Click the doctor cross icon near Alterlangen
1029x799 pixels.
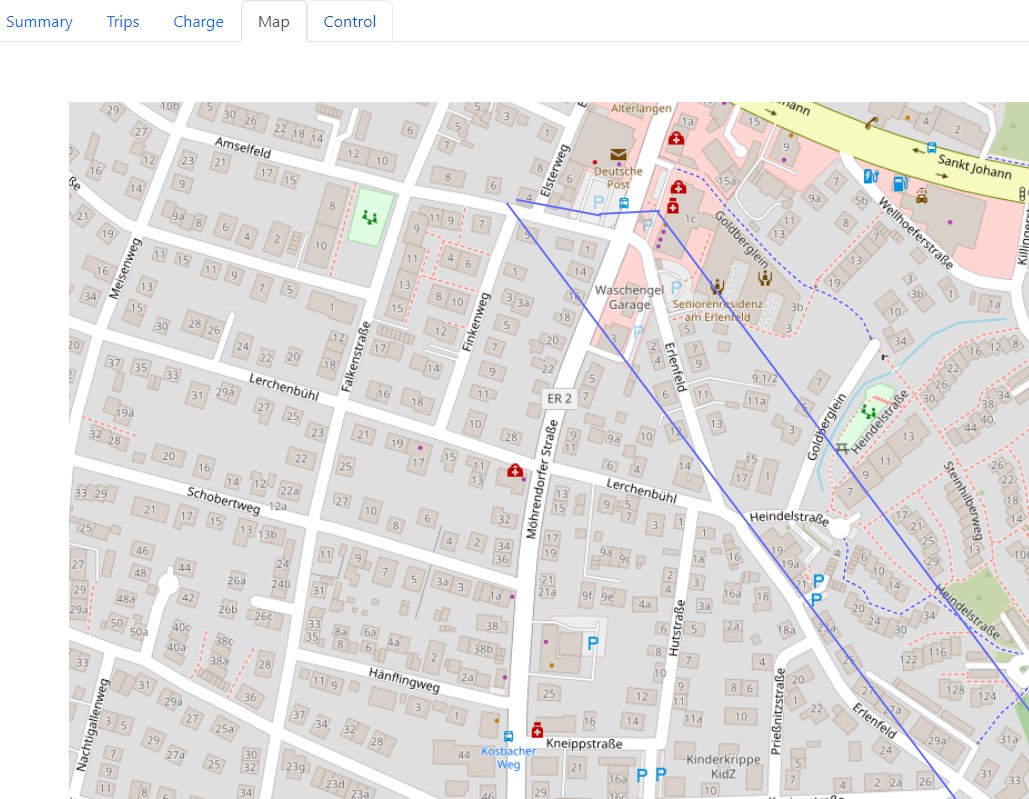tap(676, 139)
